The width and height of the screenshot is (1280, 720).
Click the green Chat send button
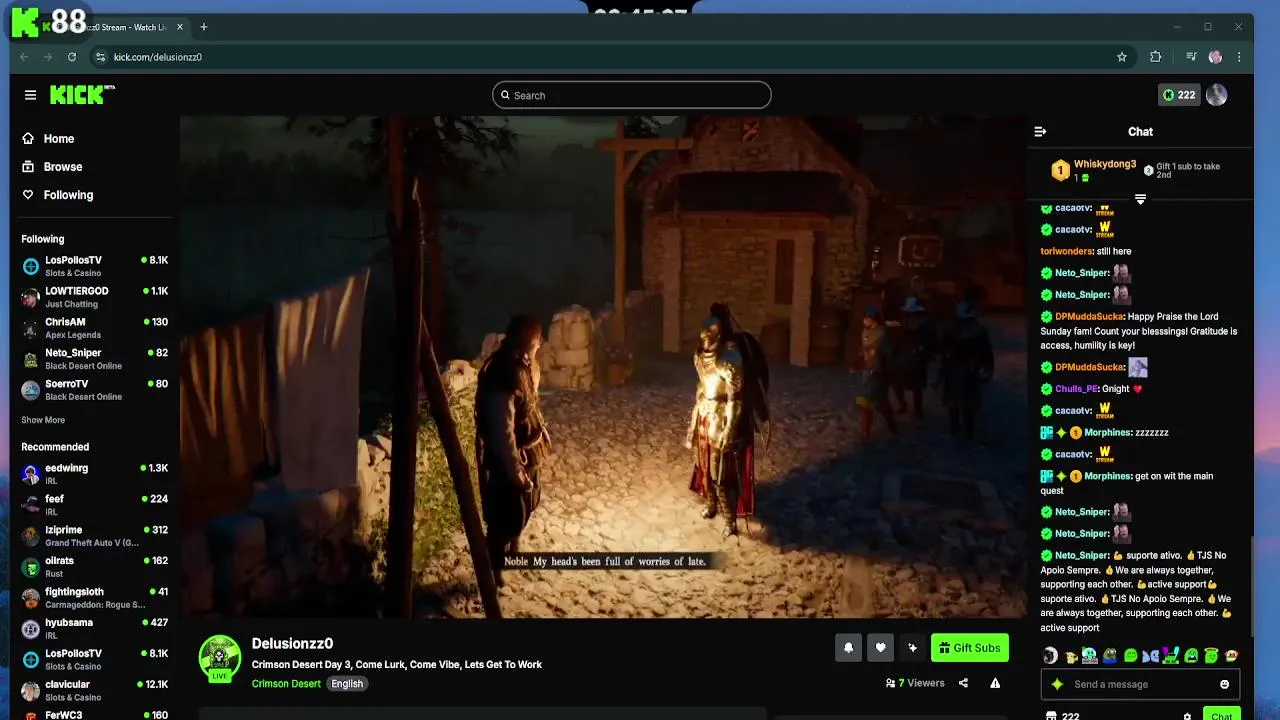1221,714
